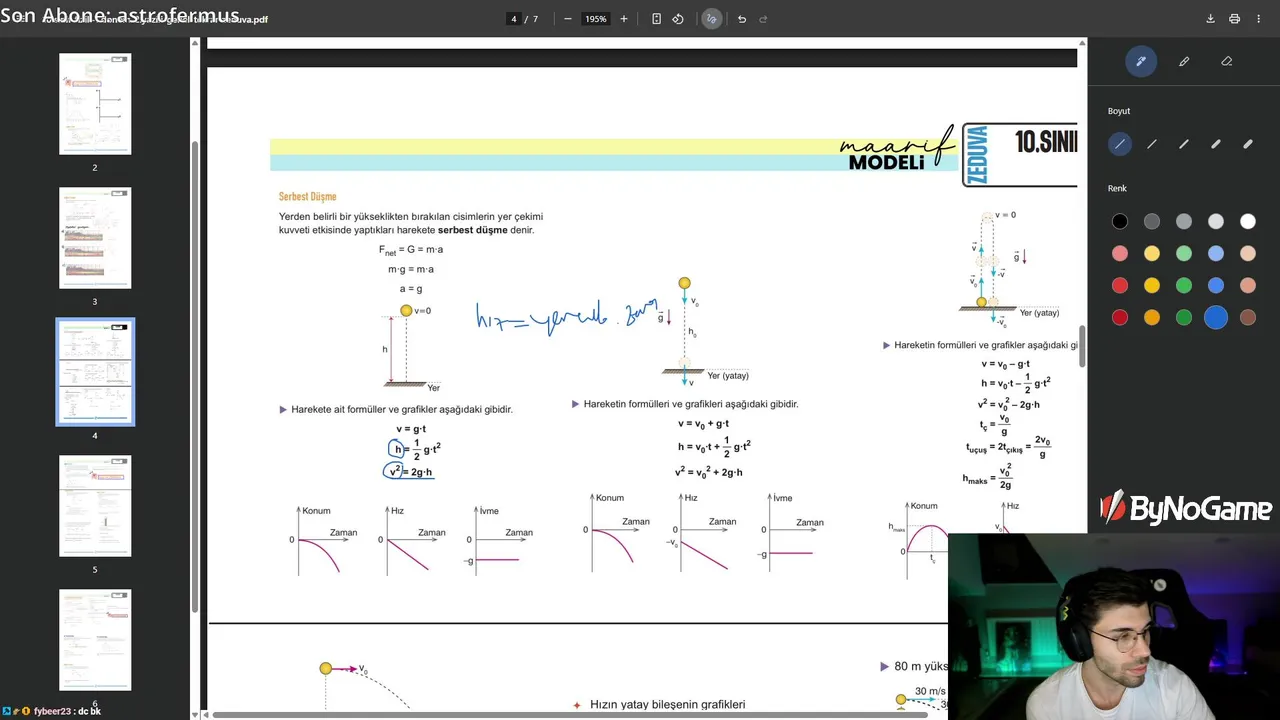1280x720 pixels.
Task: Pick the medium red color swatch
Action: coord(1120,286)
